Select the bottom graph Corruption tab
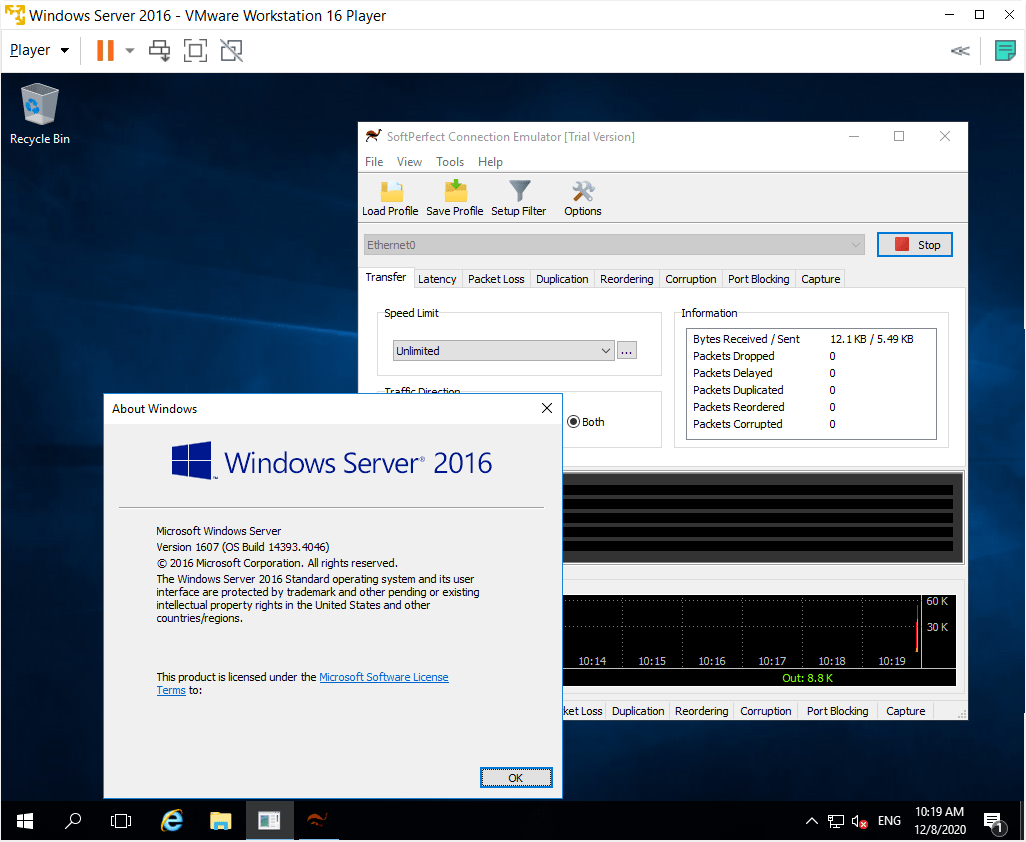 pos(766,711)
